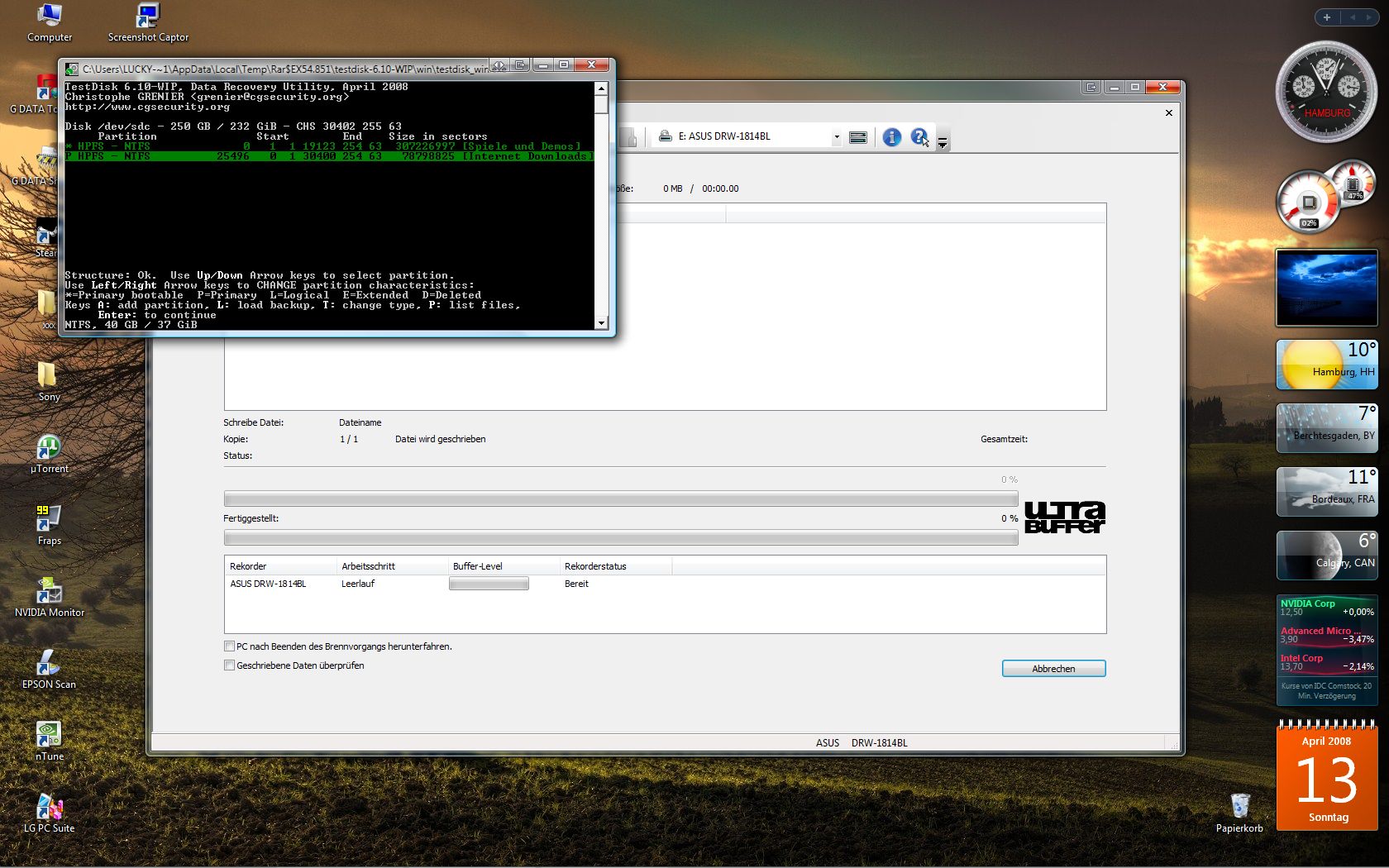Open the Hamburg, HH weather gadget

pyautogui.click(x=1327, y=365)
